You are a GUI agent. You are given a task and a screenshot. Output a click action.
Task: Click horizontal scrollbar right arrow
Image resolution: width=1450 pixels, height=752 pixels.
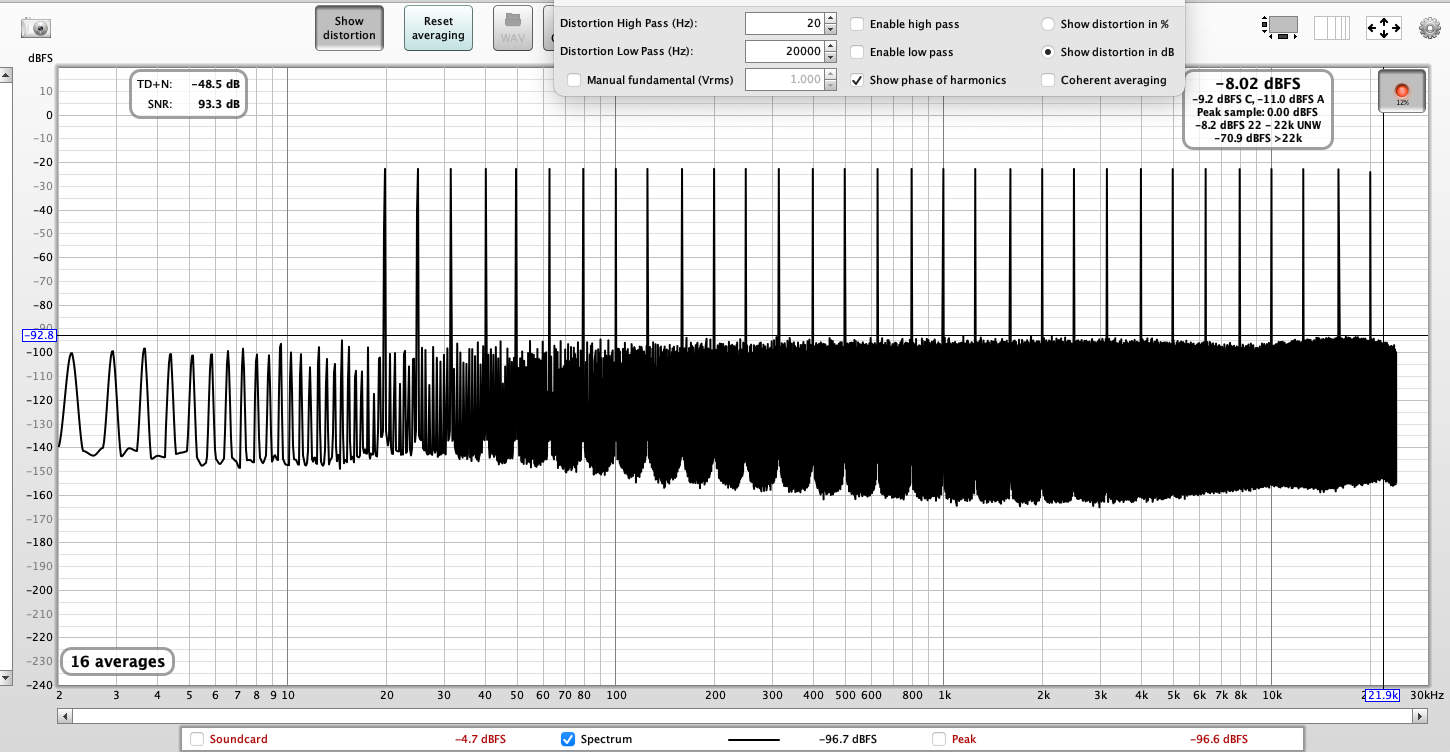(x=1420, y=716)
